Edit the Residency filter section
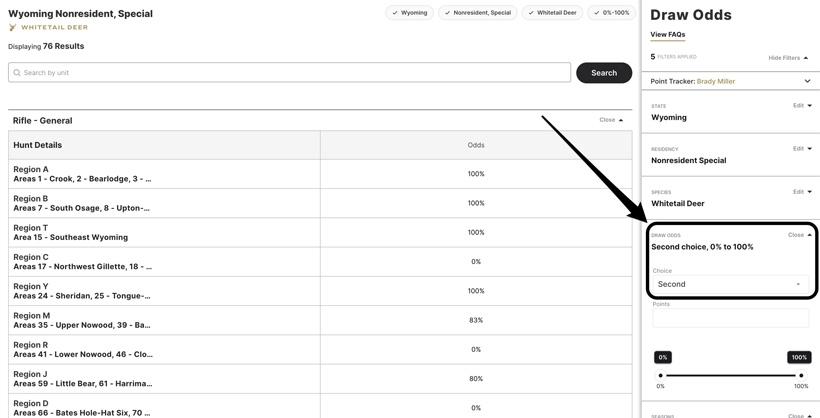 (802, 148)
